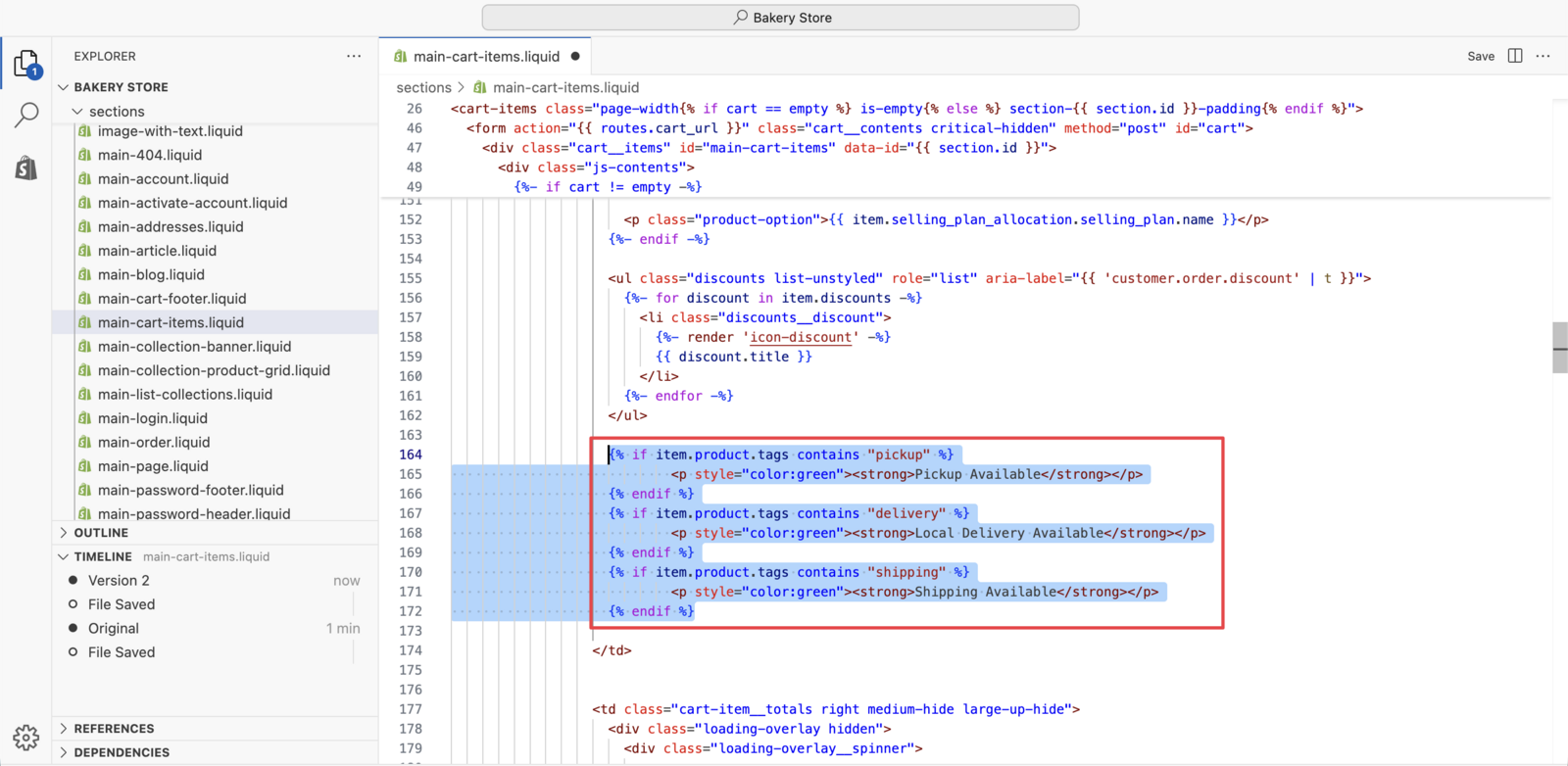Image resolution: width=1568 pixels, height=766 pixels.
Task: Click the sections breadcrumb
Action: 423,87
